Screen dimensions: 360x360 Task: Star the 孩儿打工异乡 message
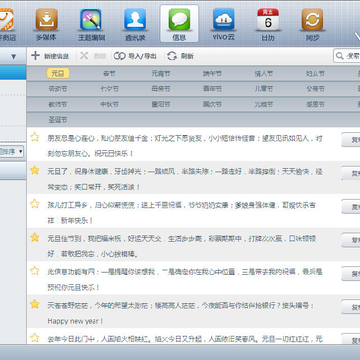35,204
